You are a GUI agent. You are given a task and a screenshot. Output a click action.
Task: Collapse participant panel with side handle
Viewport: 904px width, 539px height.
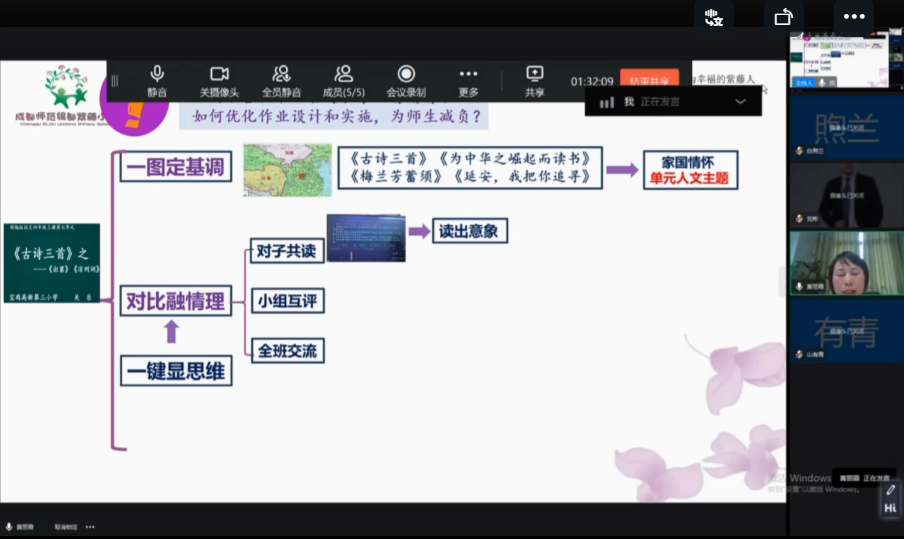click(x=783, y=282)
